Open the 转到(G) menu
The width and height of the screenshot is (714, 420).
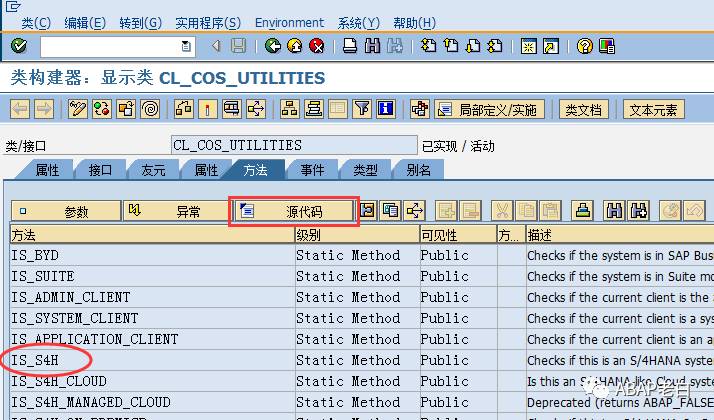140,23
